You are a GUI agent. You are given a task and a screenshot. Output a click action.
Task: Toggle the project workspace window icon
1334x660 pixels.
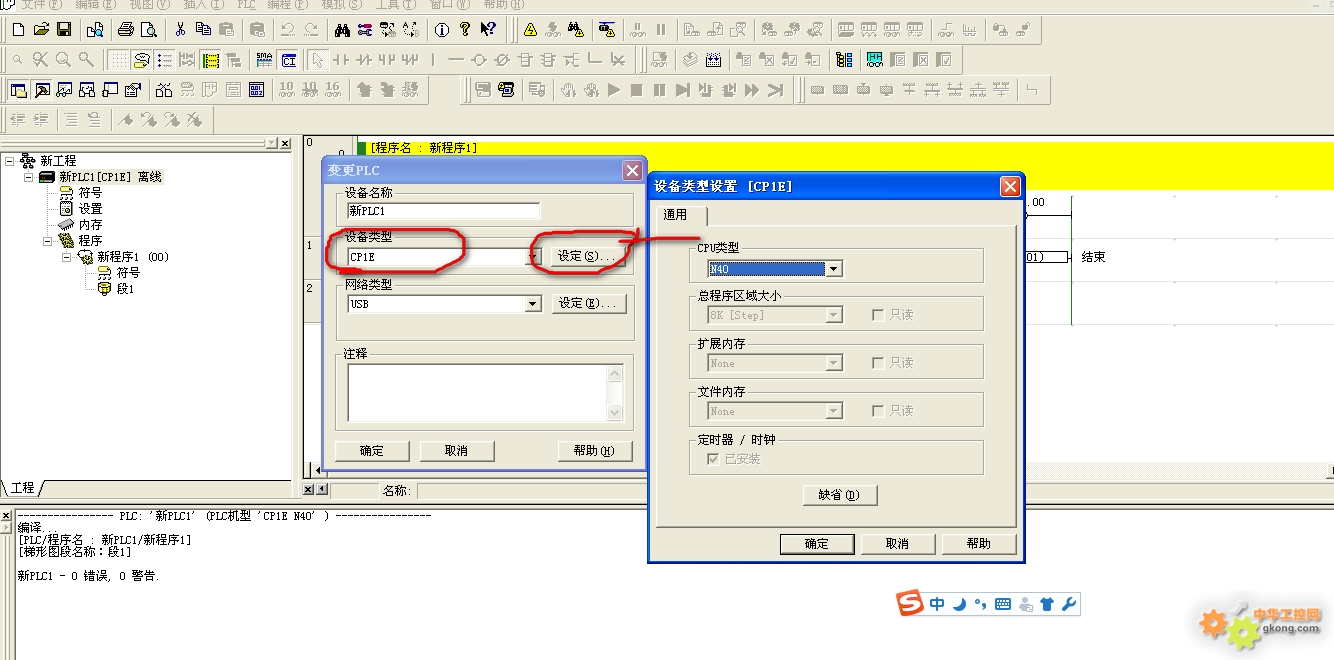click(19, 90)
